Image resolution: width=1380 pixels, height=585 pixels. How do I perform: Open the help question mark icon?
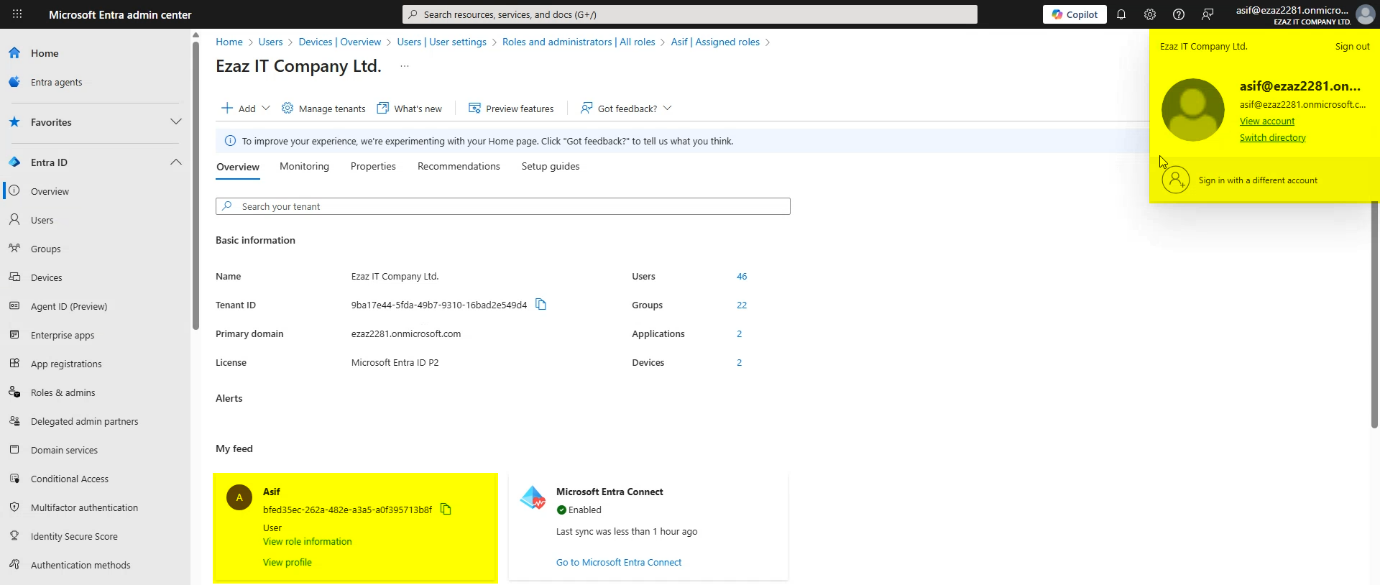tap(1179, 14)
